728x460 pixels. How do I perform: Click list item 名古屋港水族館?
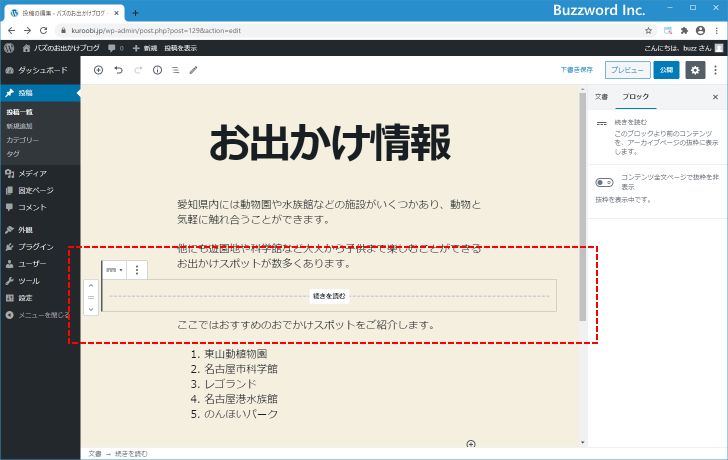click(x=241, y=399)
